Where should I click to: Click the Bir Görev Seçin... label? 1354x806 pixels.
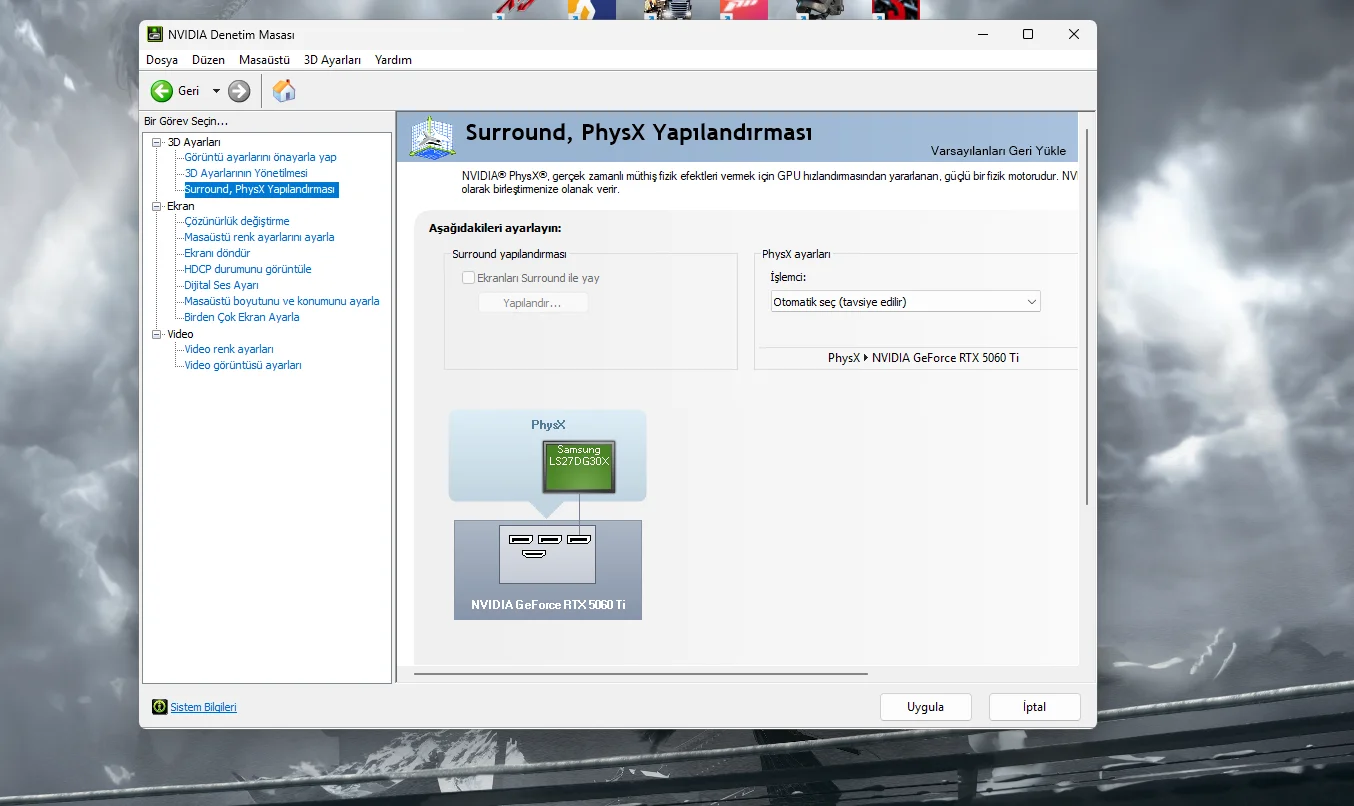click(x=186, y=121)
